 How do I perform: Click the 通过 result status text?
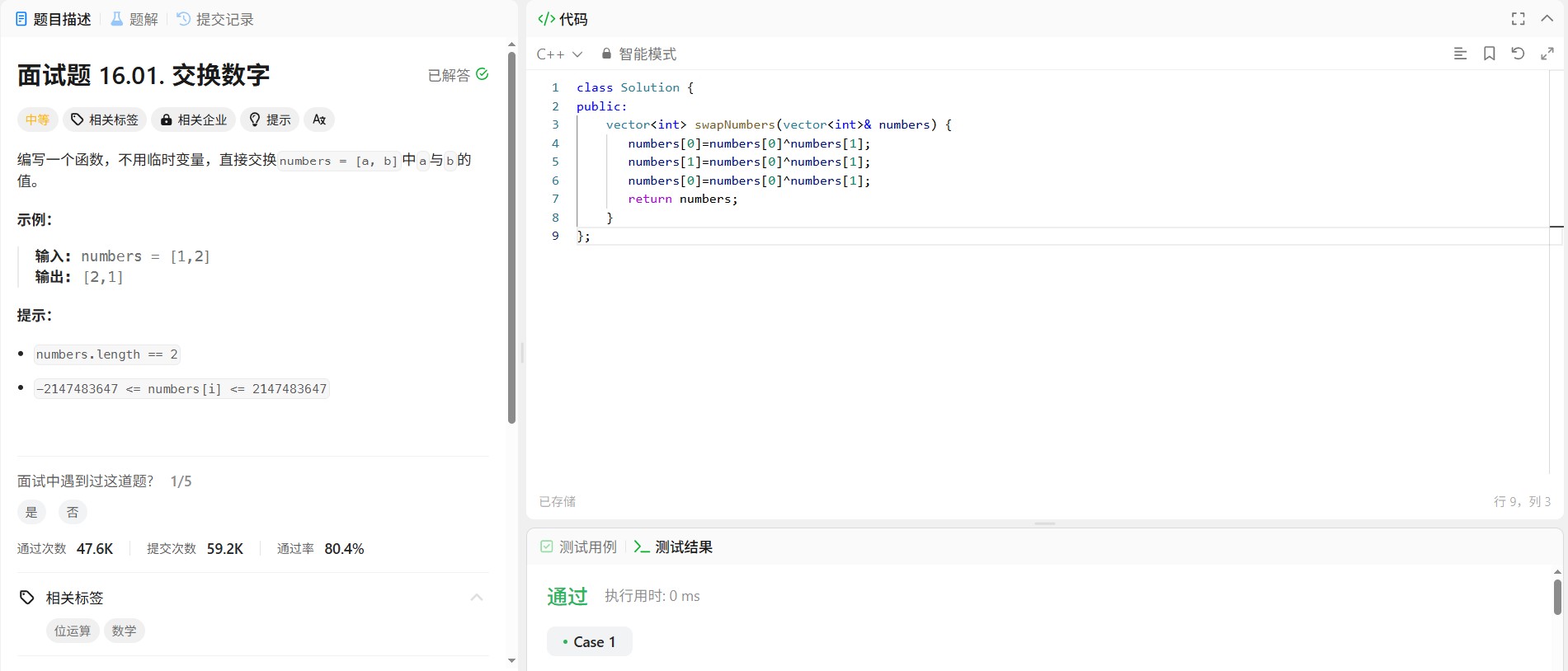coord(567,596)
